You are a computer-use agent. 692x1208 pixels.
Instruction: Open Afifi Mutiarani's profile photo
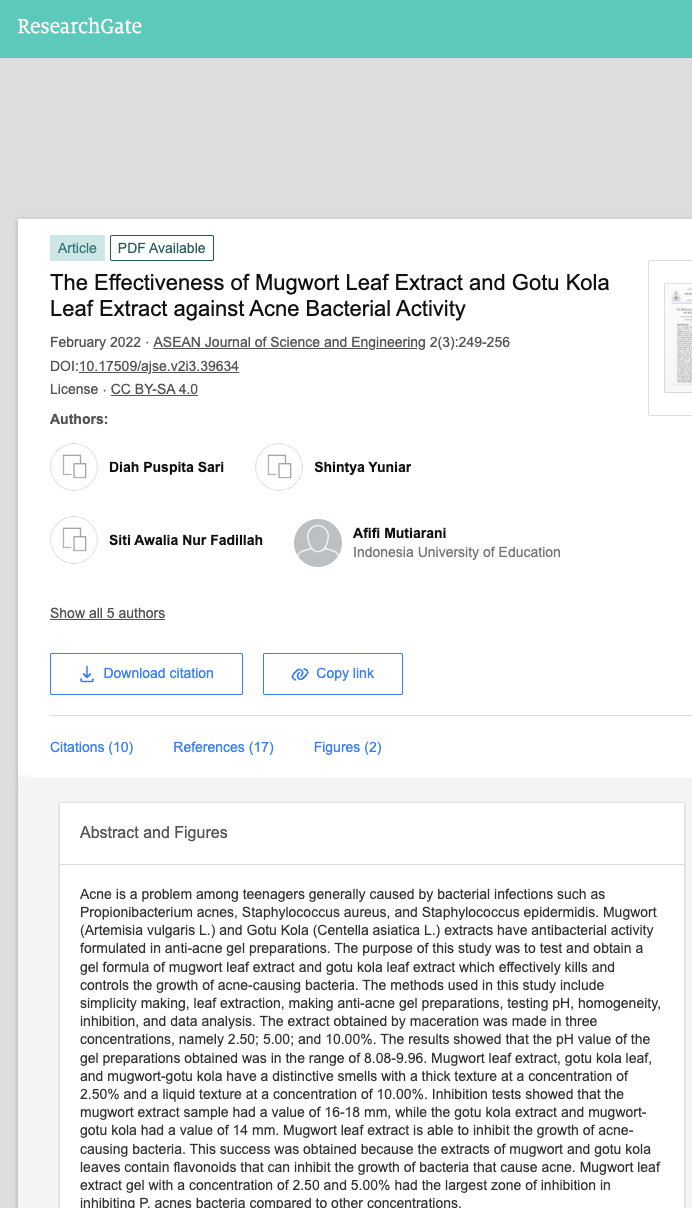[x=318, y=543]
